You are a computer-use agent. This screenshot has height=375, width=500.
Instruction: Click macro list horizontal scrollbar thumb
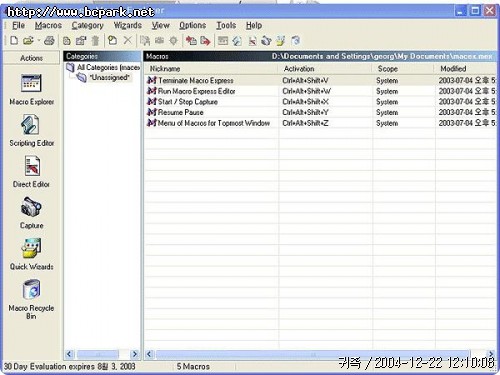point(313,354)
